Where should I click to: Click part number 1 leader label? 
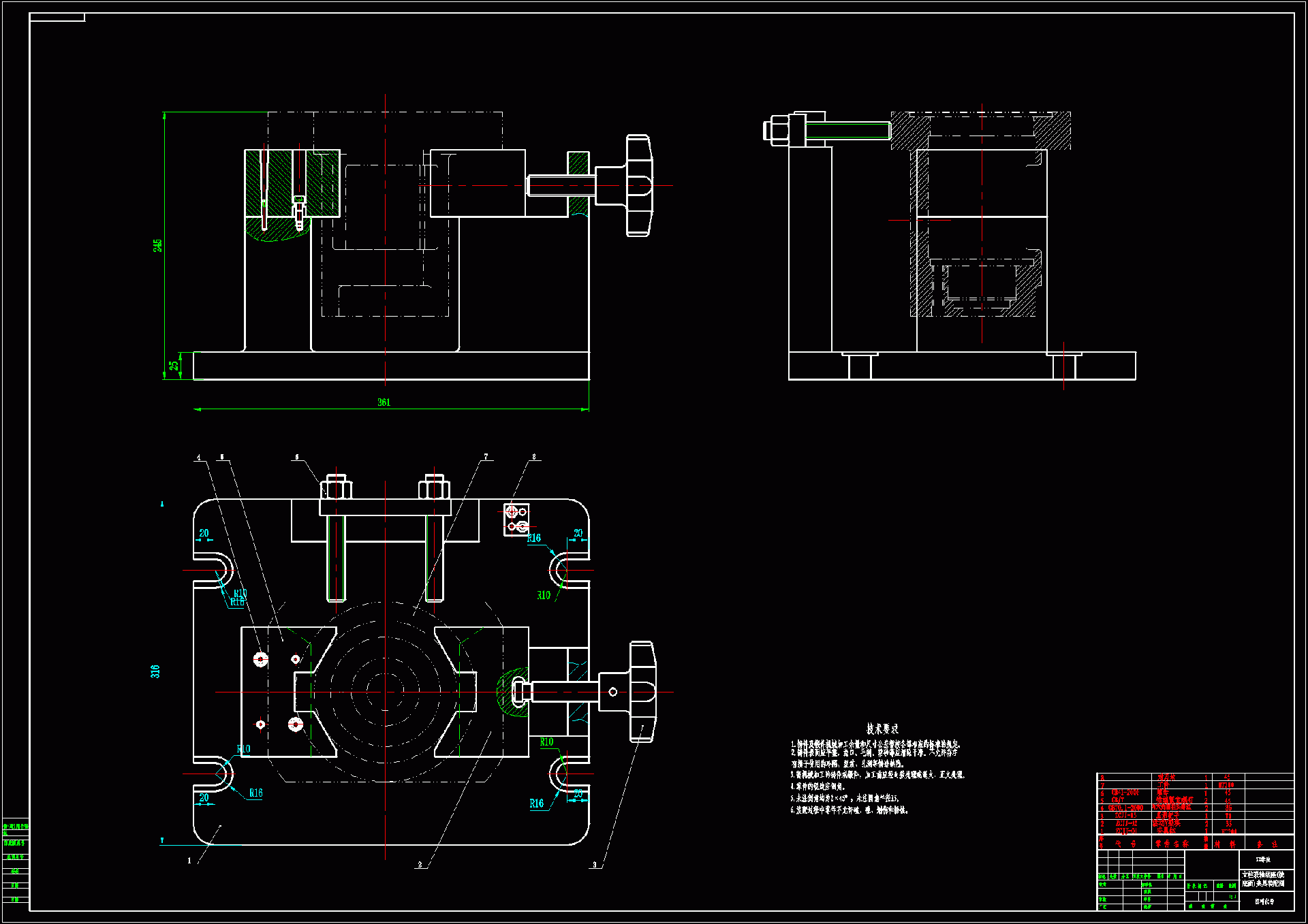(x=189, y=861)
